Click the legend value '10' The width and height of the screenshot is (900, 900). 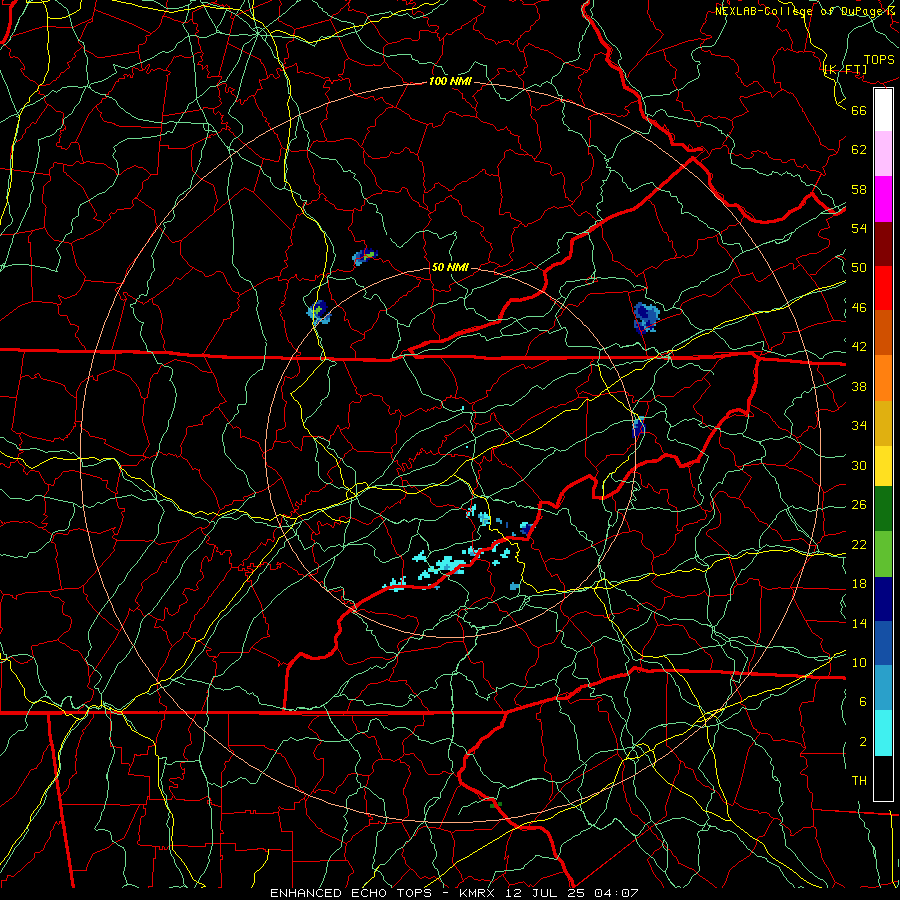tap(859, 662)
